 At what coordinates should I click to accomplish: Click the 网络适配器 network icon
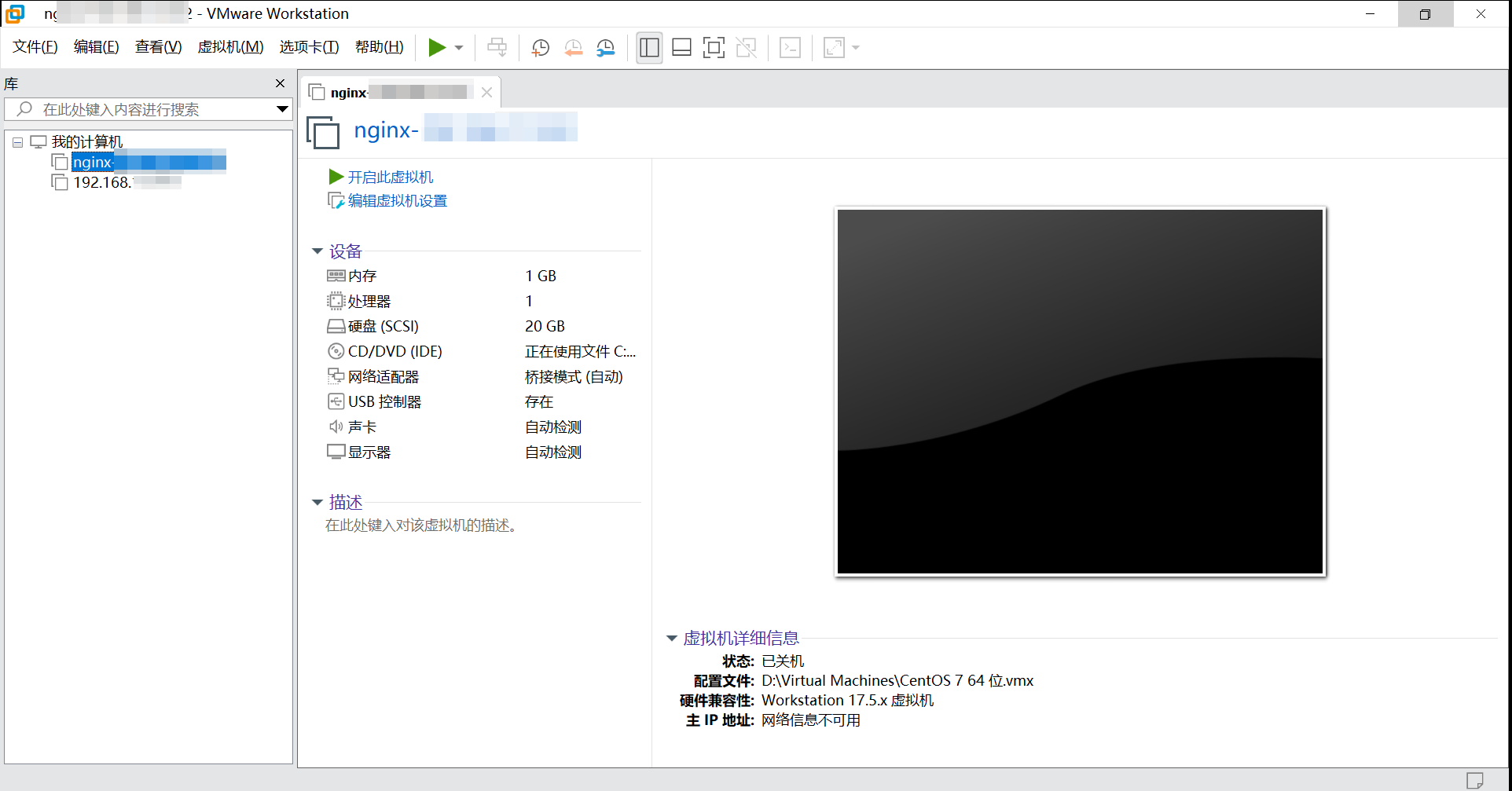tap(336, 376)
